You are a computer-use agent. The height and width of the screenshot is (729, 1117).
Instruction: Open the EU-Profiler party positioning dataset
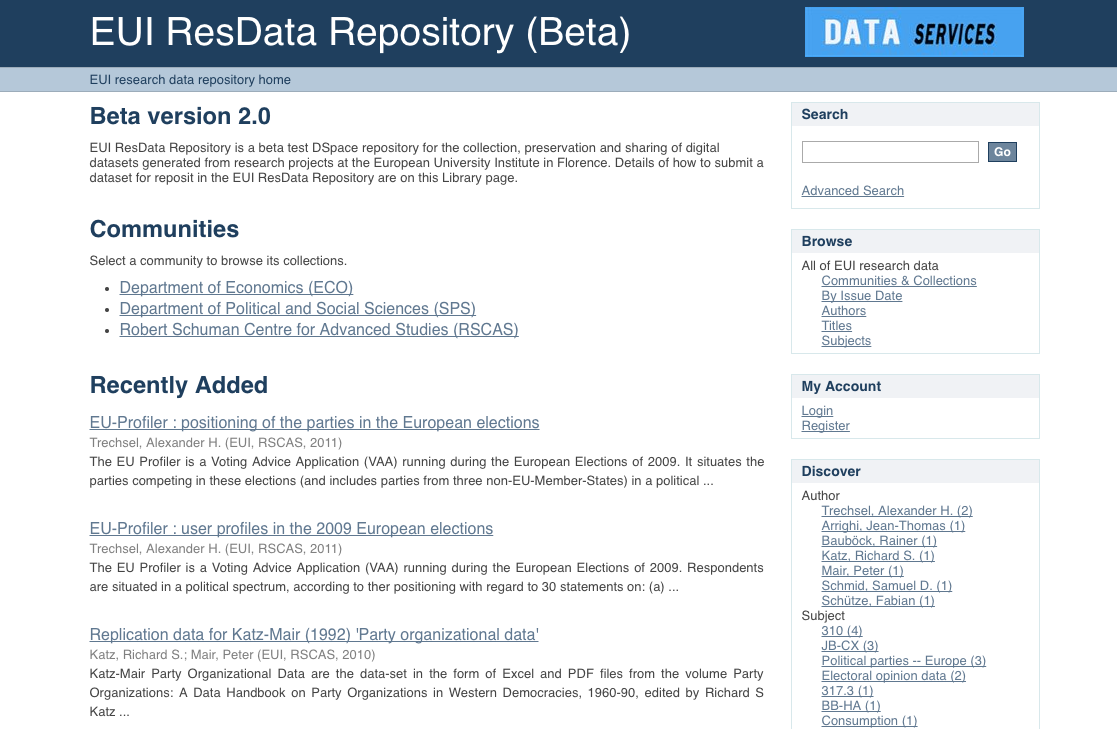(314, 422)
